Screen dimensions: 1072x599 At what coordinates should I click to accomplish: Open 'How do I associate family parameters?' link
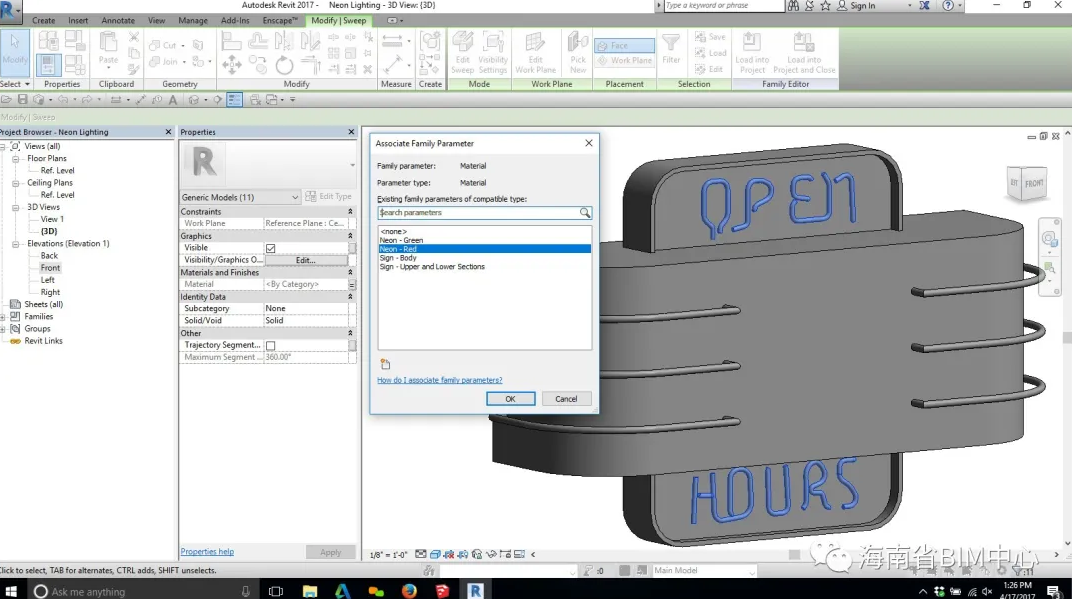click(x=439, y=380)
